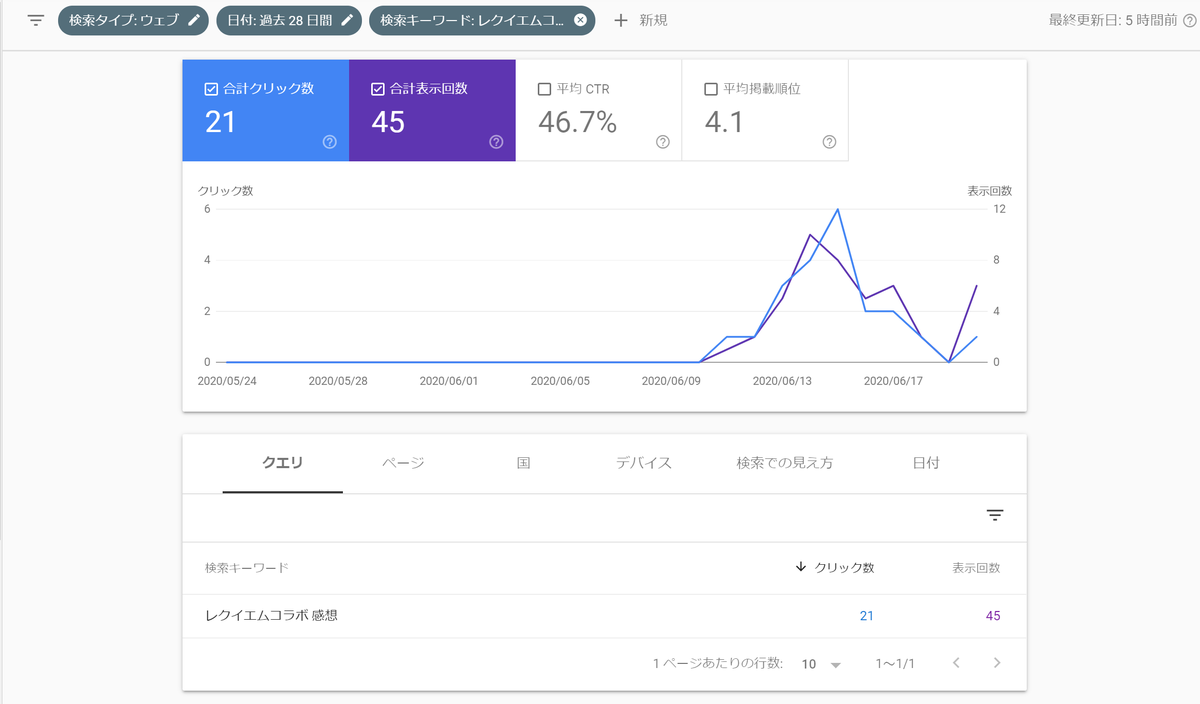Viewport: 1200px width, 704px height.
Task: Click the plus icon beside 新規
Action: [621, 20]
